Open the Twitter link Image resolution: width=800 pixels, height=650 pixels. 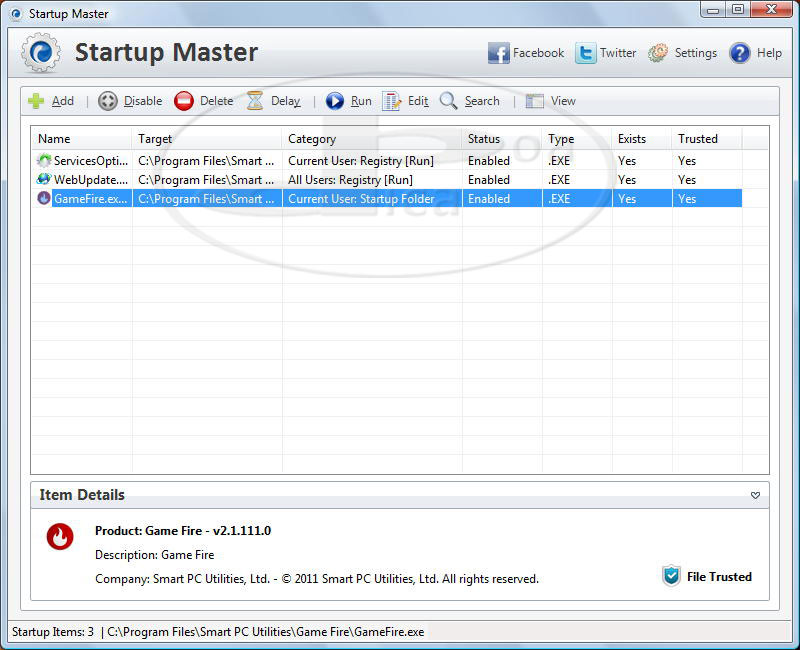(606, 53)
